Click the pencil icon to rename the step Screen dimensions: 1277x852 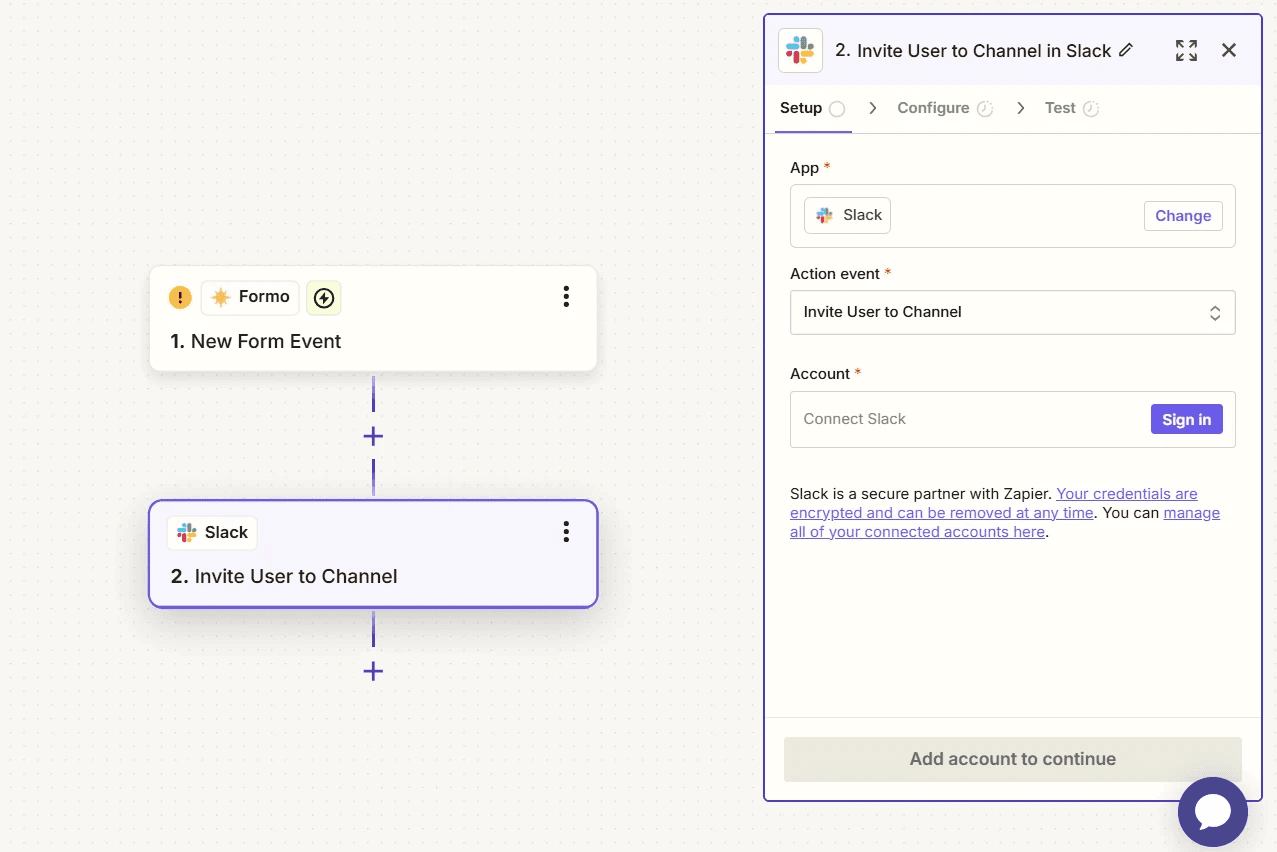(1126, 50)
